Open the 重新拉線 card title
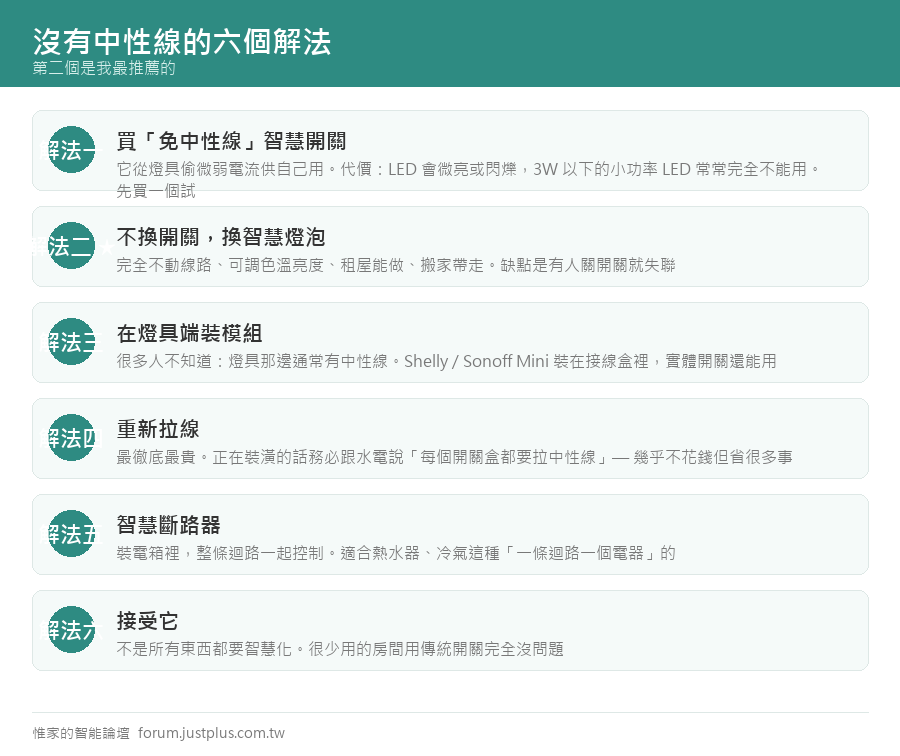 pos(158,429)
